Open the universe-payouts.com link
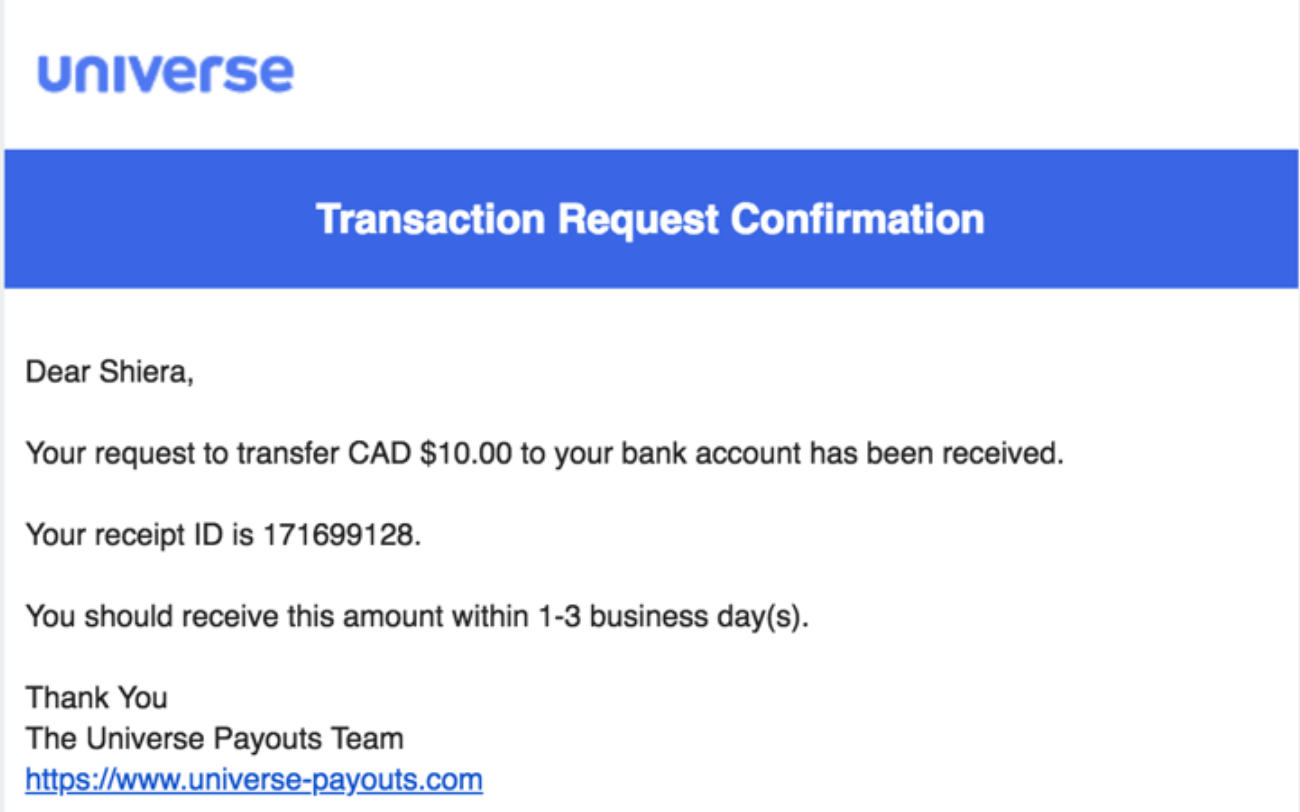 [254, 779]
